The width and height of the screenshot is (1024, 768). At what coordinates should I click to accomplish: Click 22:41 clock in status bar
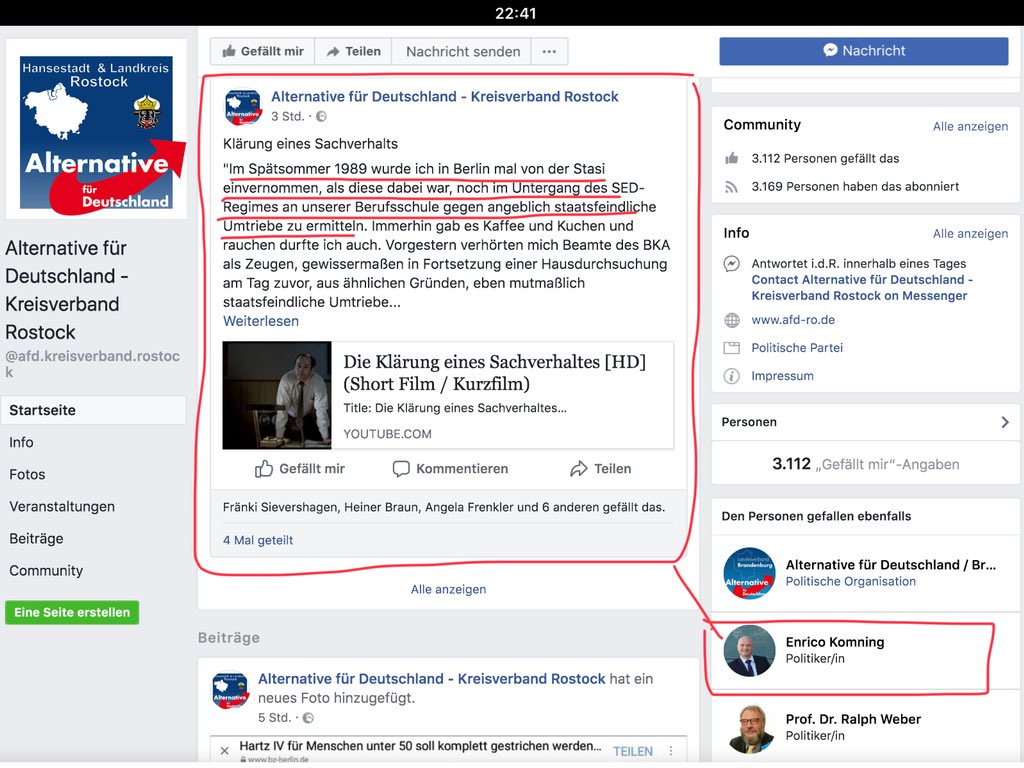515,13
